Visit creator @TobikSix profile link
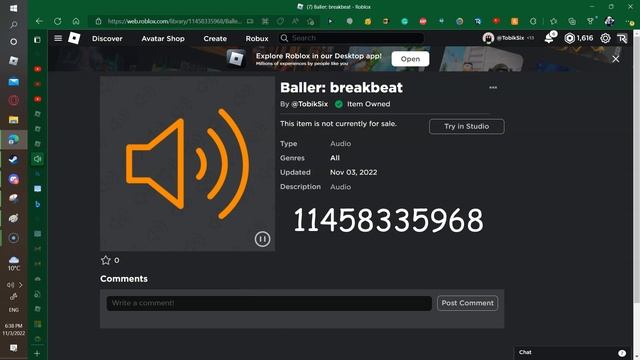The image size is (640, 360). click(309, 104)
